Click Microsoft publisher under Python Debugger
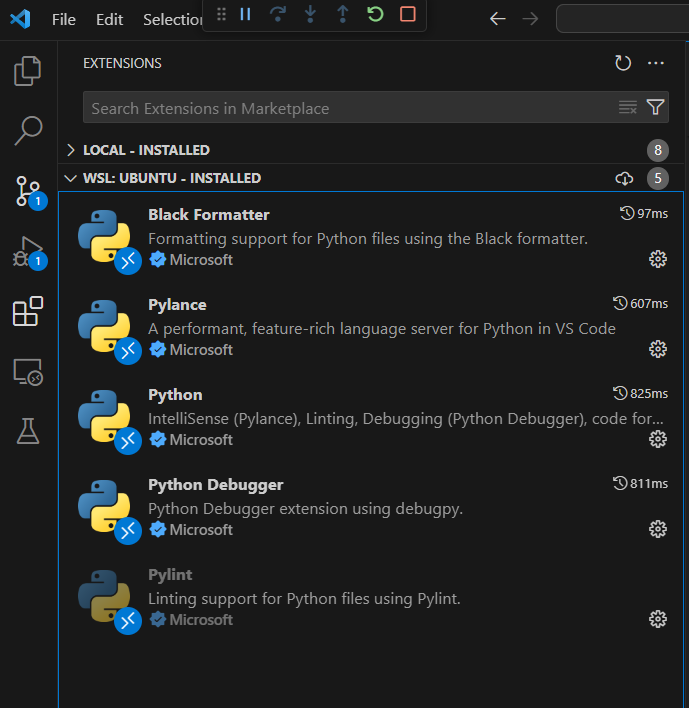 (x=201, y=530)
